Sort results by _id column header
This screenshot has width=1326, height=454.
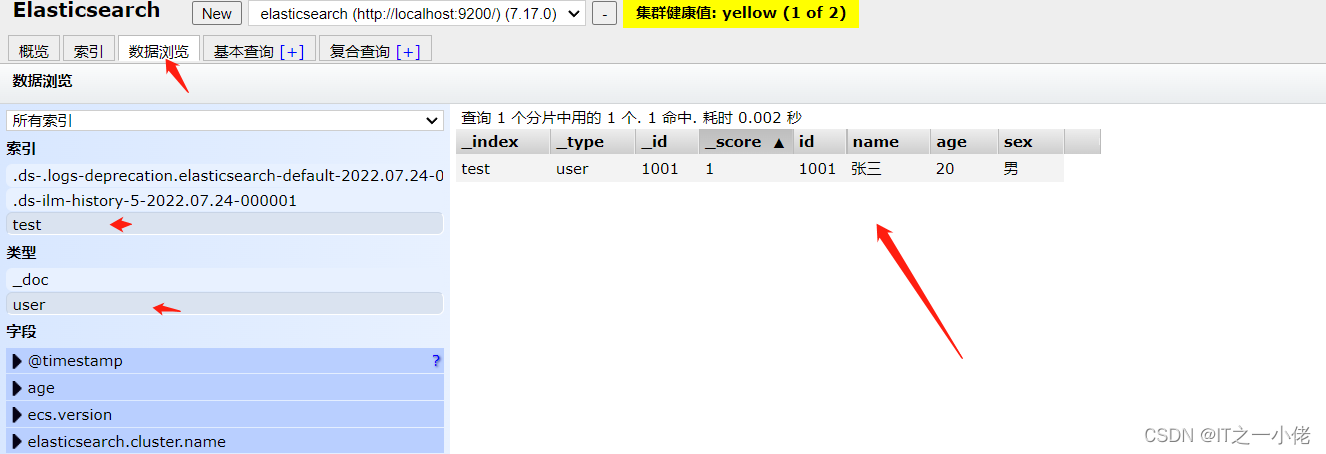(666, 142)
